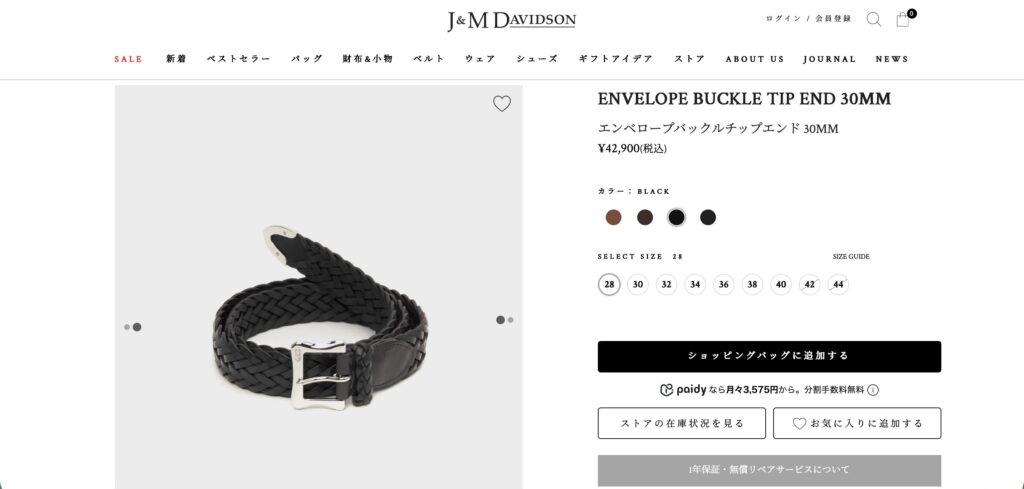Select size 30

click(x=638, y=285)
